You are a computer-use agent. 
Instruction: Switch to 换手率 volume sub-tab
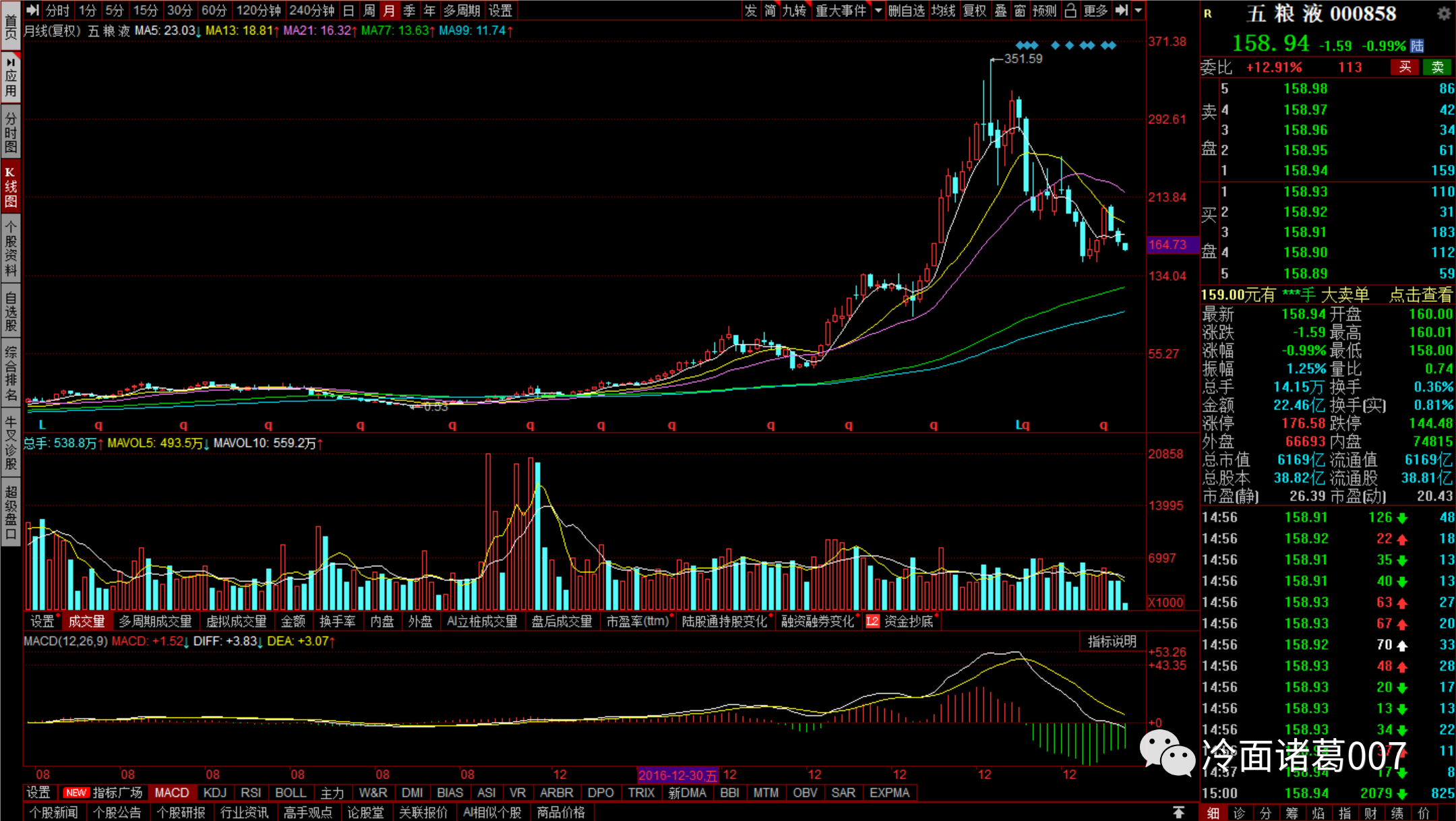(337, 621)
